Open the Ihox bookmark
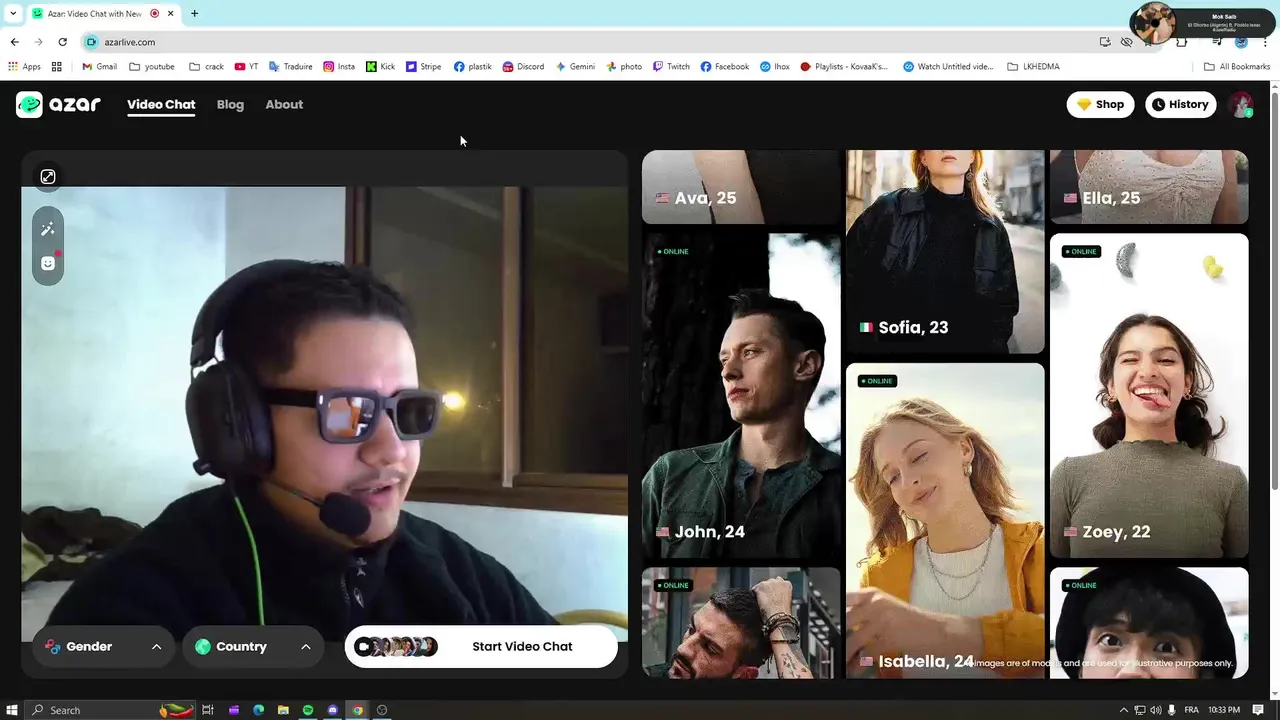 click(775, 67)
